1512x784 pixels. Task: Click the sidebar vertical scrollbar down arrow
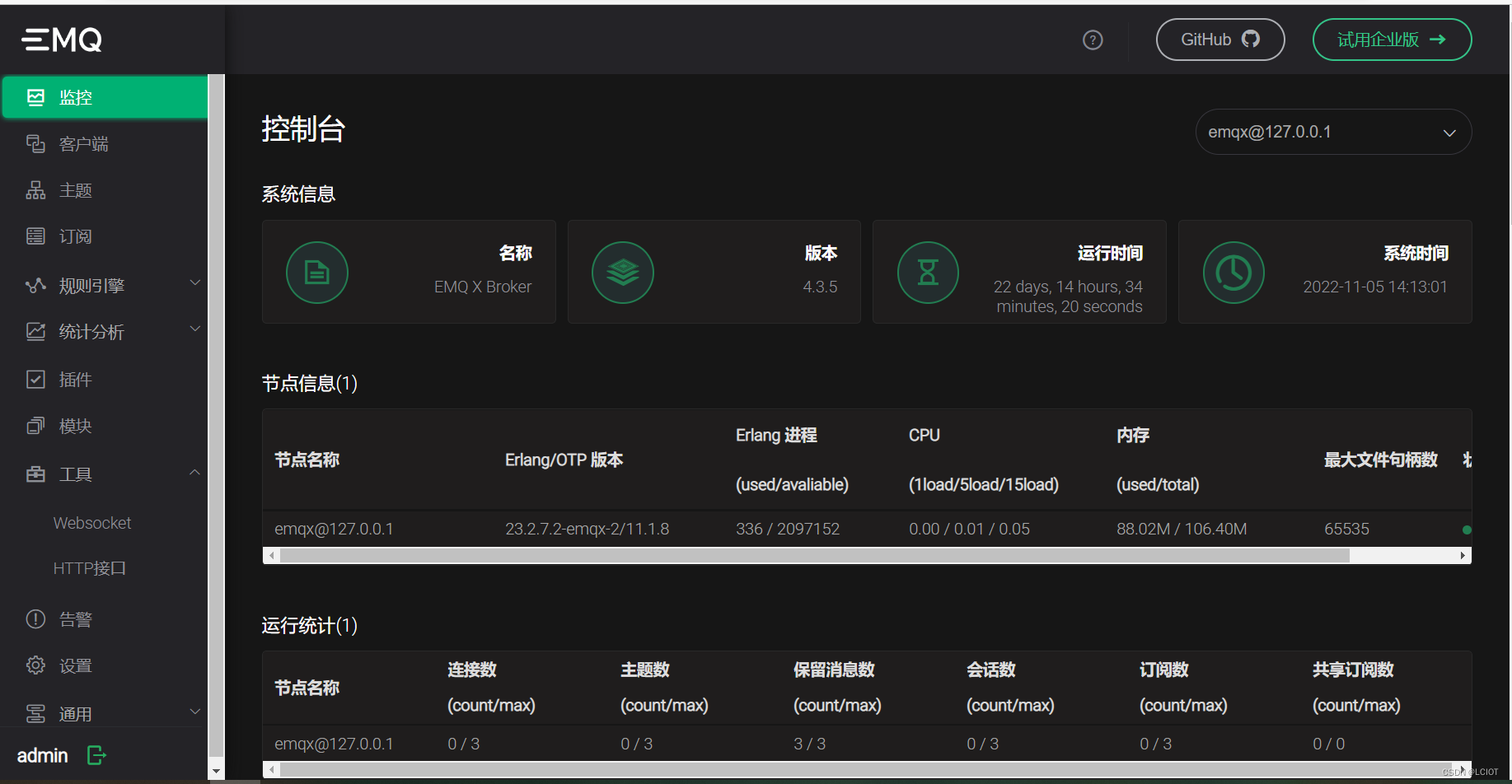point(216,772)
